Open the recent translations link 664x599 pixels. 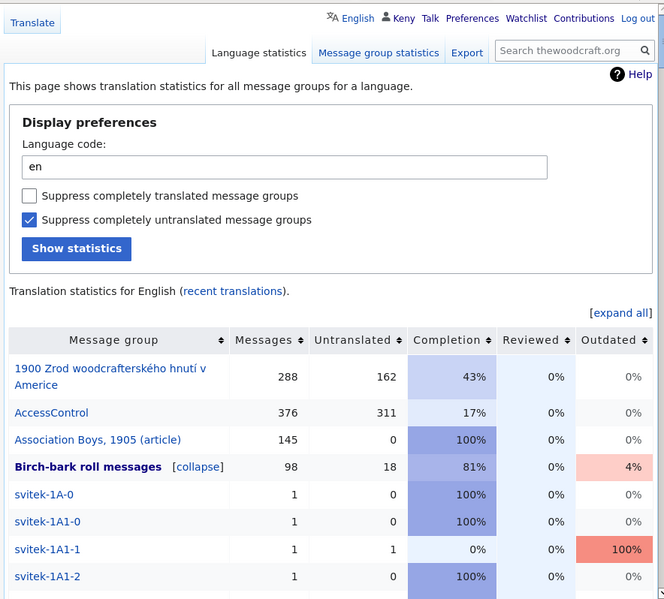click(232, 291)
